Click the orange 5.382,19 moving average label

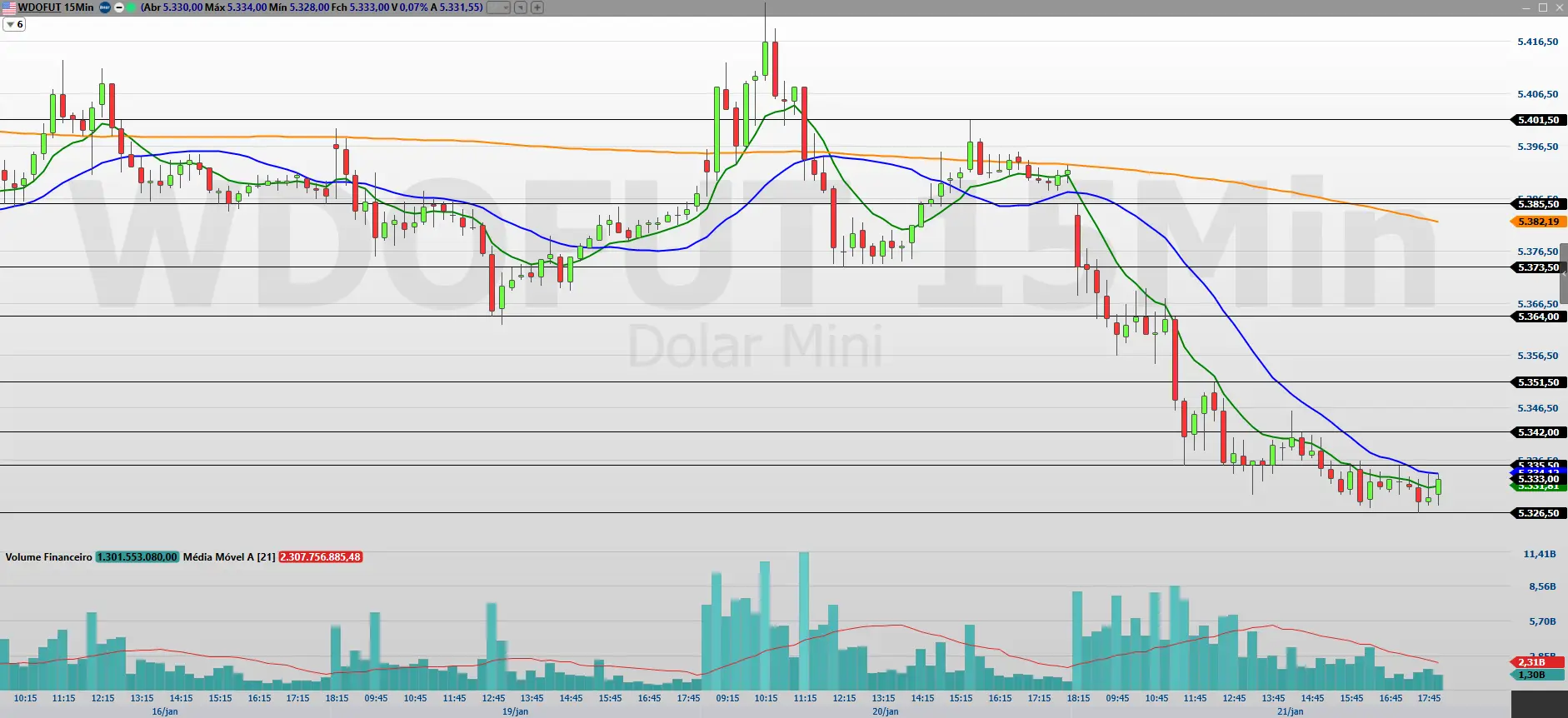click(x=1537, y=222)
